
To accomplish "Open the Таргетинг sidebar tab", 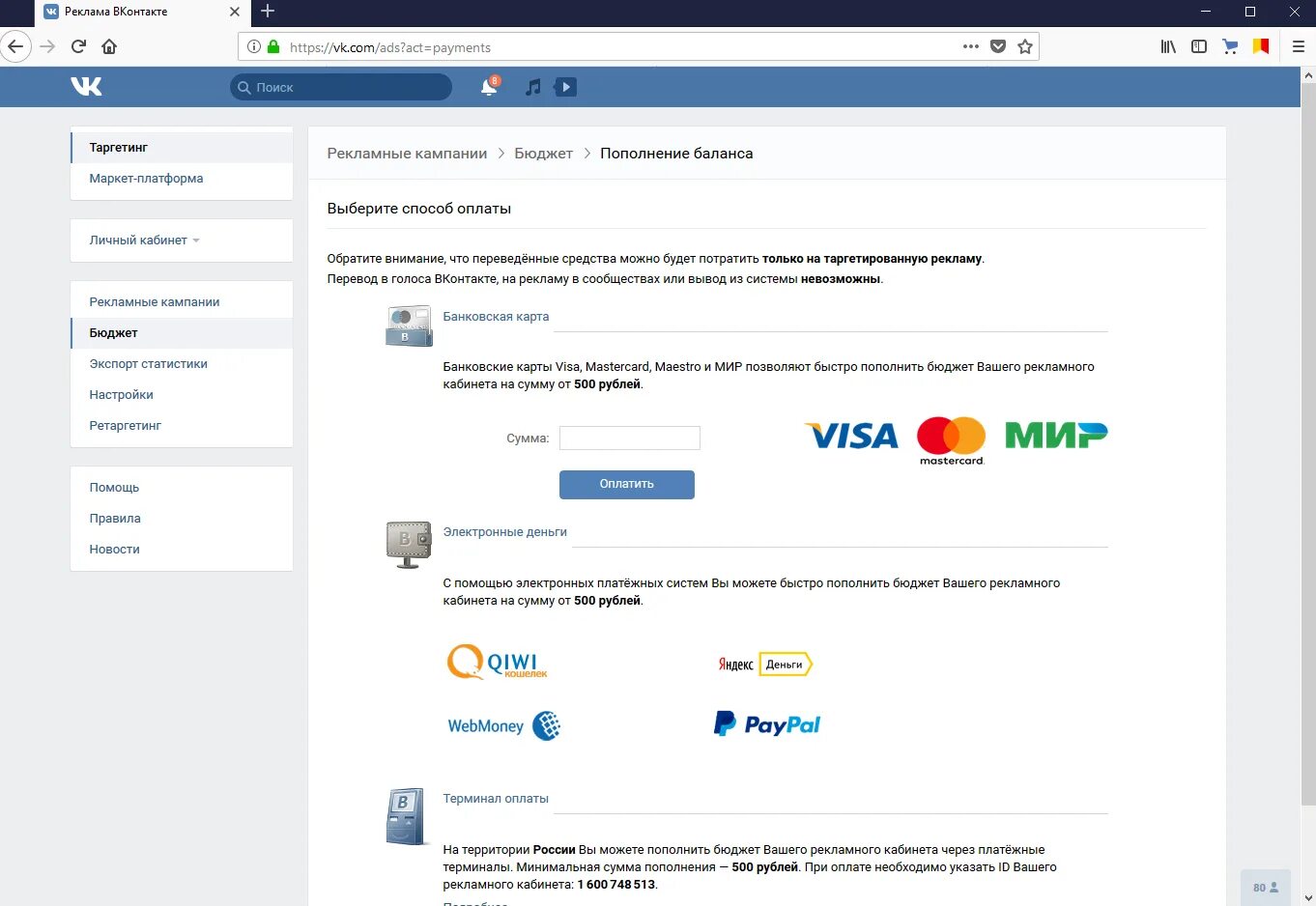I will click(x=182, y=148).
